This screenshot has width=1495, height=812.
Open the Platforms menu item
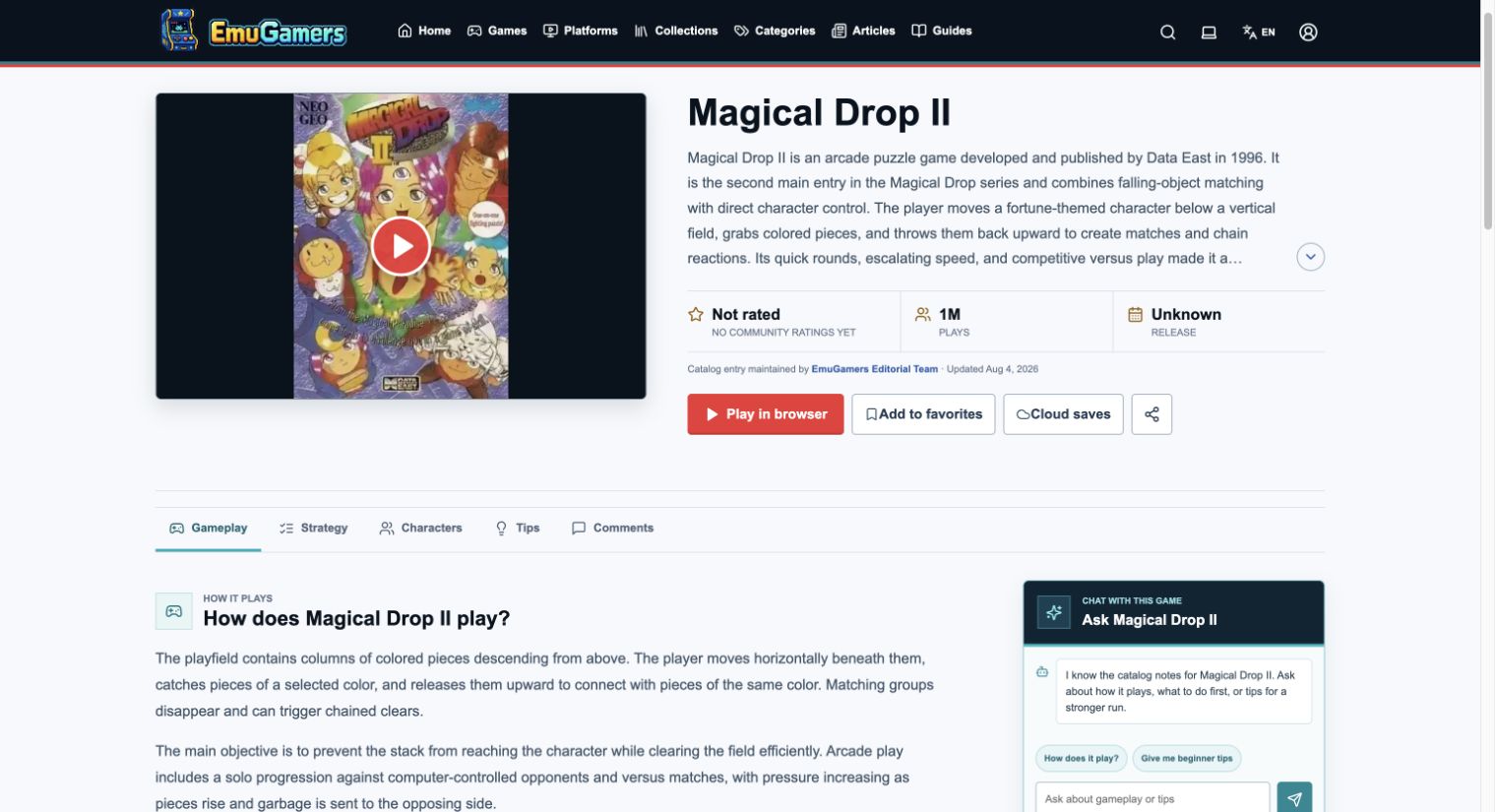pos(581,31)
